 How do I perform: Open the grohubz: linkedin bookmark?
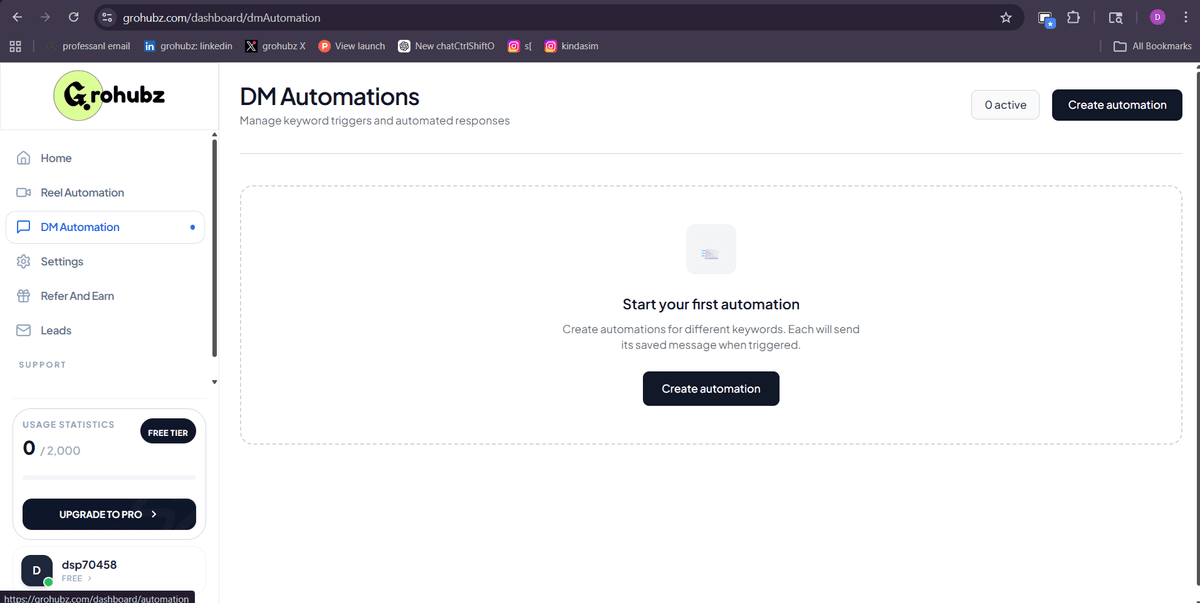click(188, 46)
